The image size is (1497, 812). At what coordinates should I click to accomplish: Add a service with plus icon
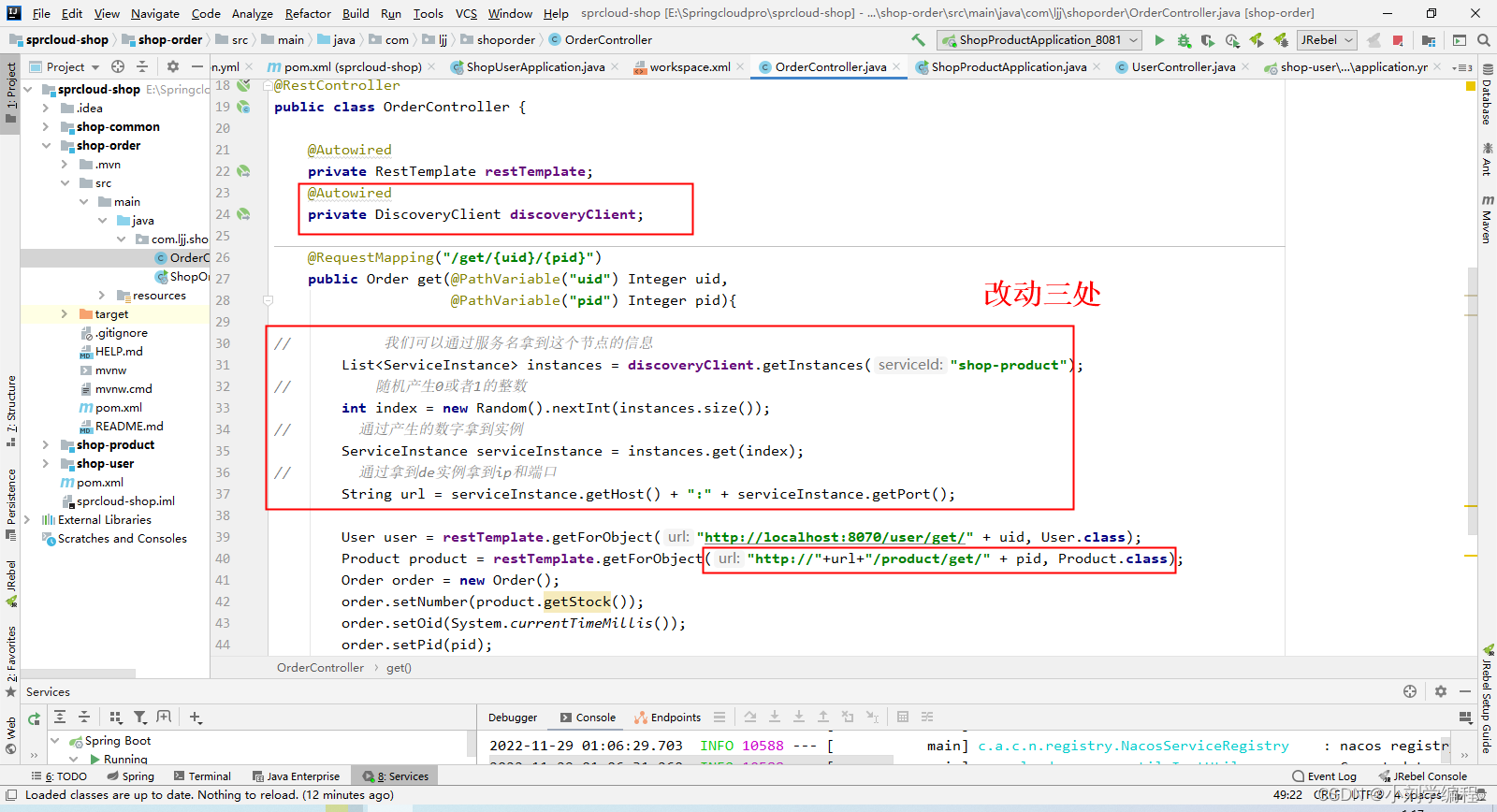[x=195, y=718]
